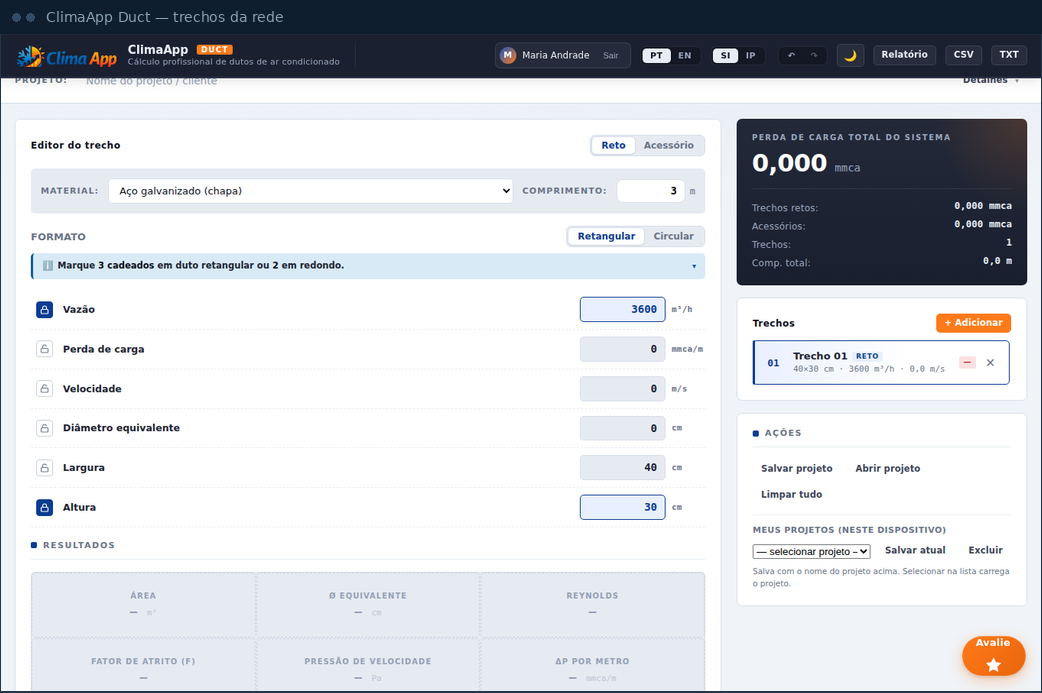Open the Avalie star rating button
The width and height of the screenshot is (1042, 693).
993,656
